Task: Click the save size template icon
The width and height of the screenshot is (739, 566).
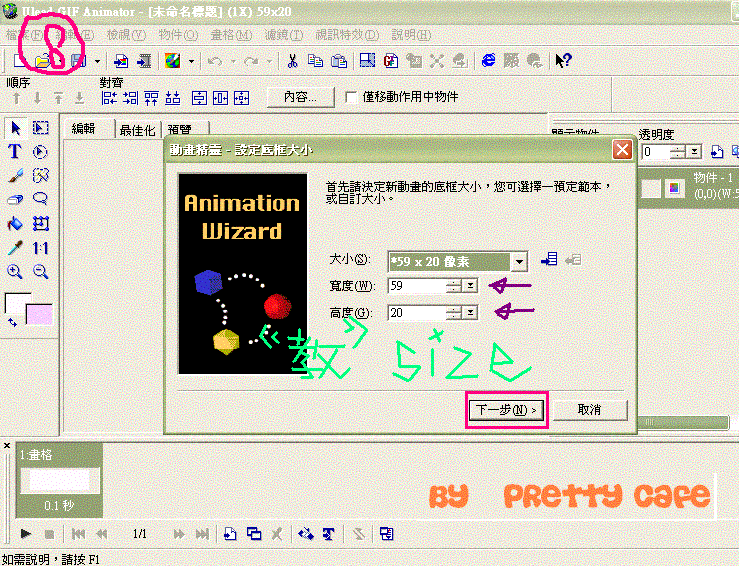Action: click(550, 259)
